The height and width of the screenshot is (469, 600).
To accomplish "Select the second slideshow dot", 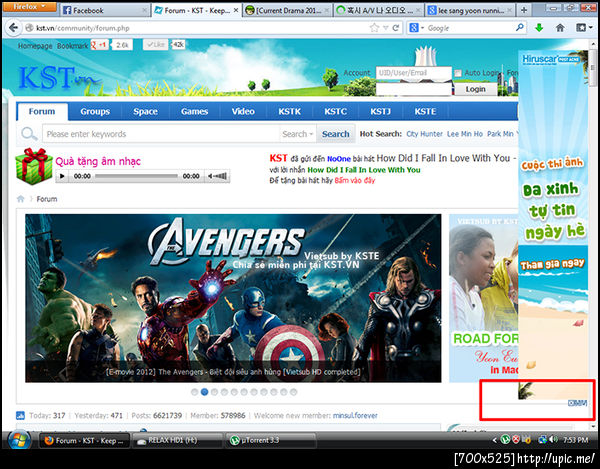I will coord(204,392).
